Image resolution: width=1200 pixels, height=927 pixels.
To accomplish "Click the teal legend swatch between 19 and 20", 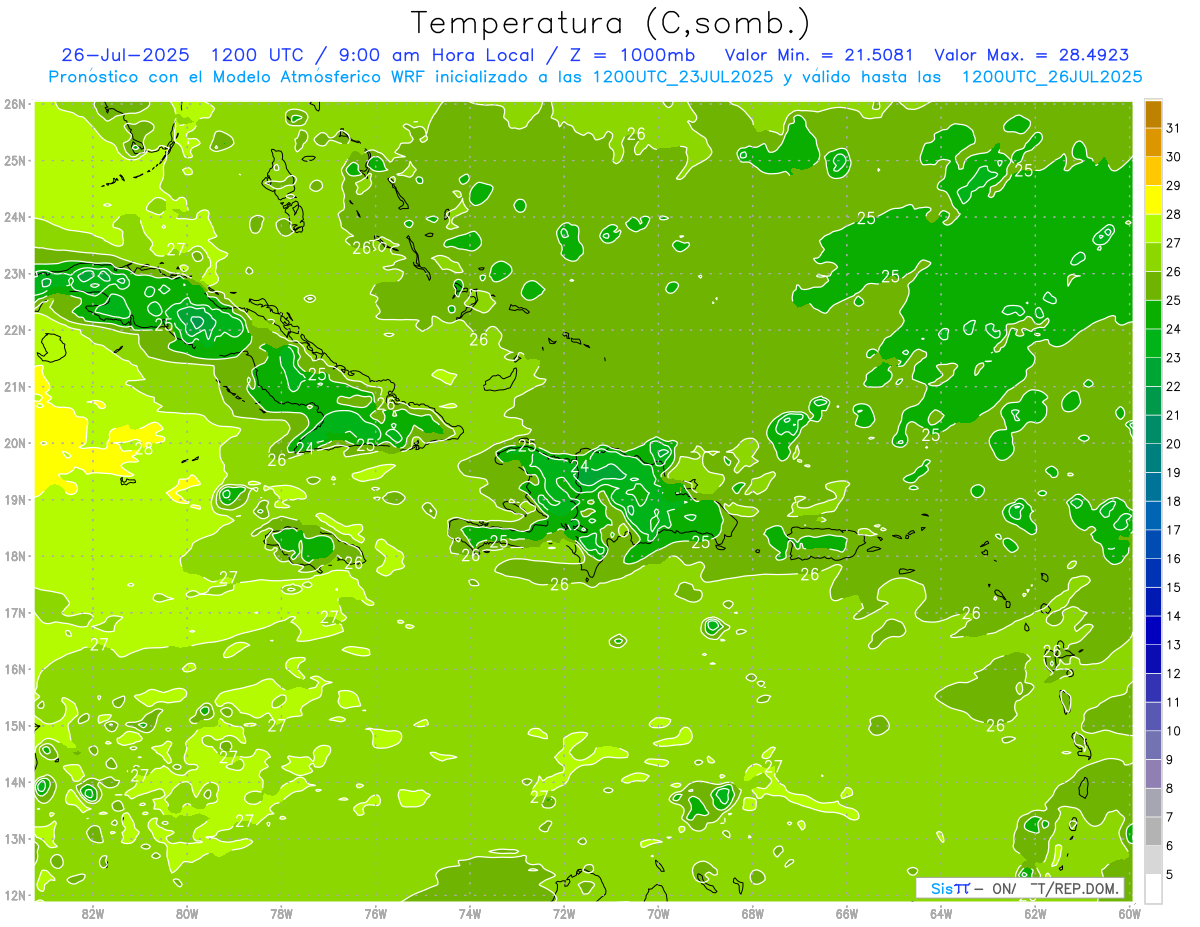I will 1153,458.
